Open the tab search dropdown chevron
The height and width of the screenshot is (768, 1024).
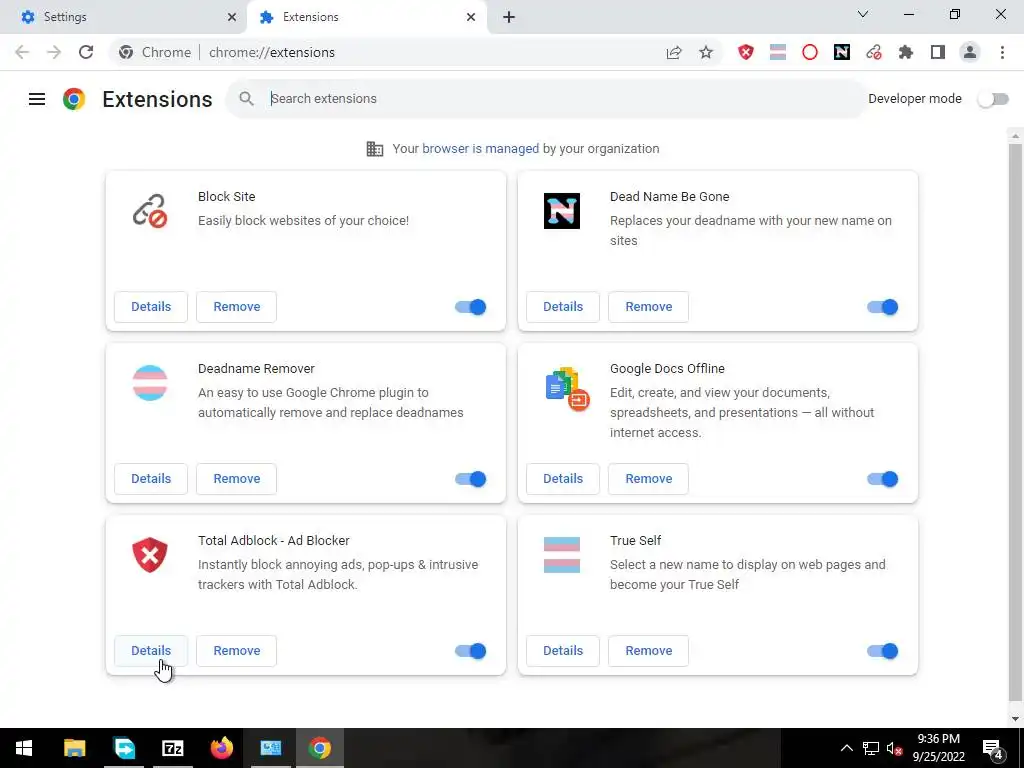[863, 14]
